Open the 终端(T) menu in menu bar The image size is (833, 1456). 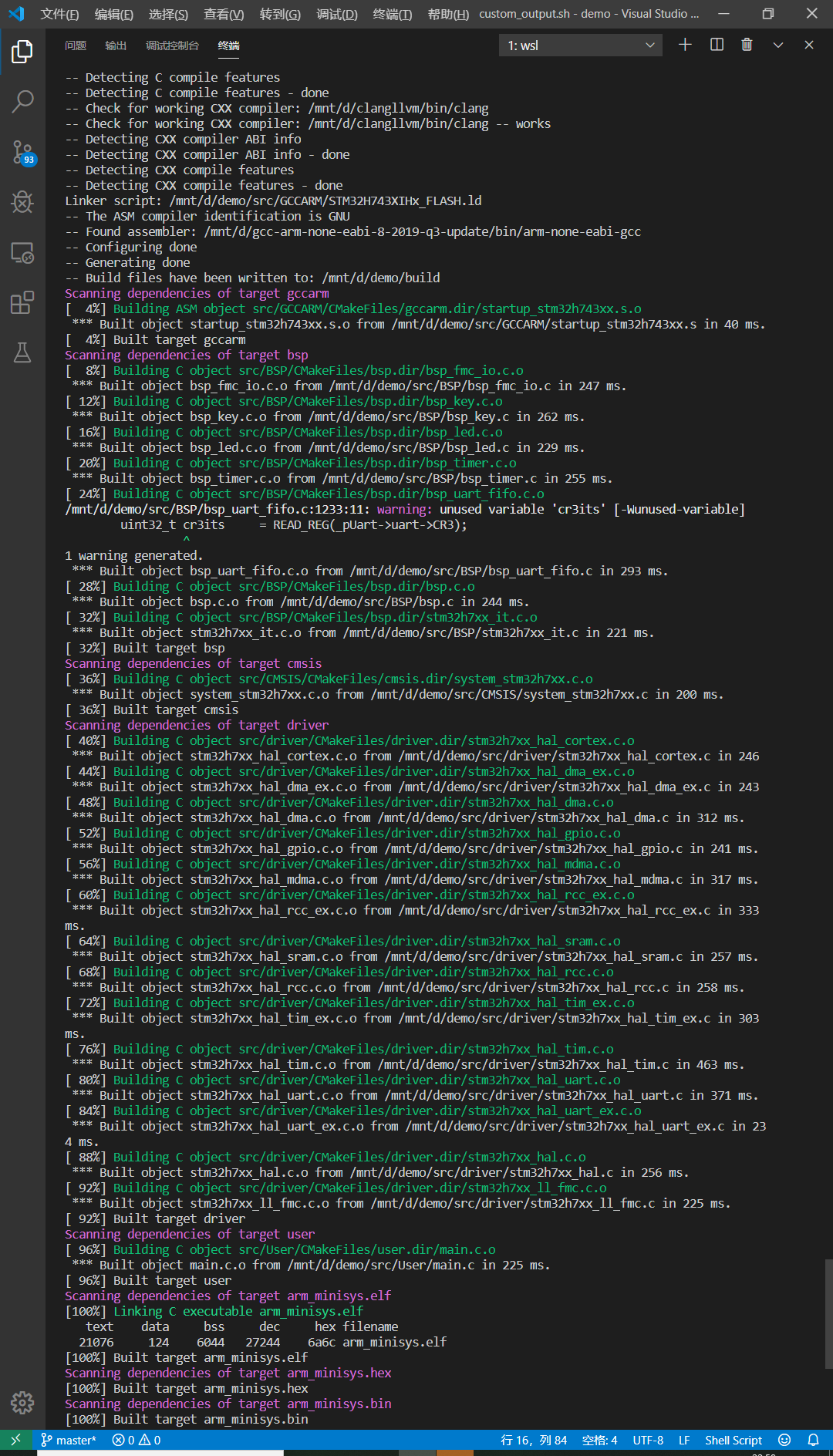click(392, 14)
